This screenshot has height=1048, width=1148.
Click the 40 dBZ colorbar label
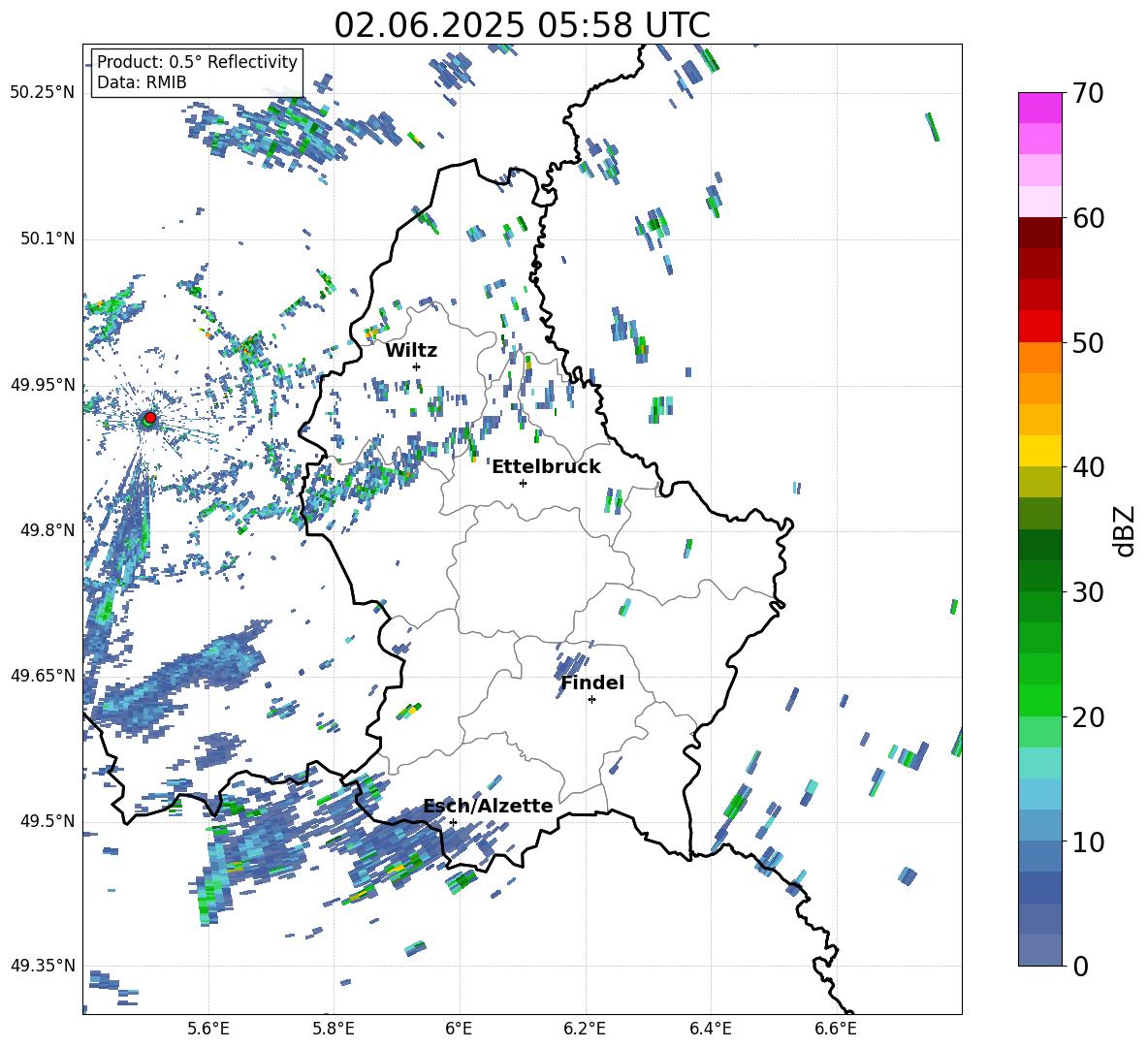pos(1088,467)
